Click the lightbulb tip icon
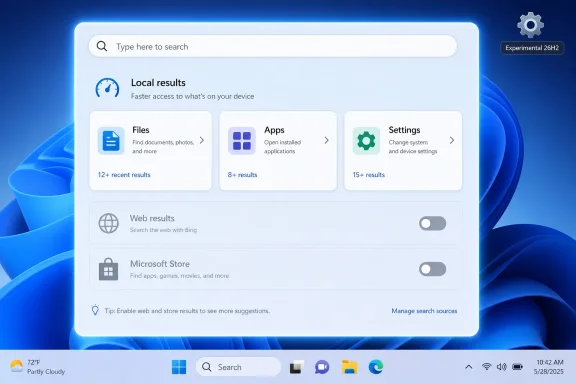576x384 pixels. click(95, 310)
